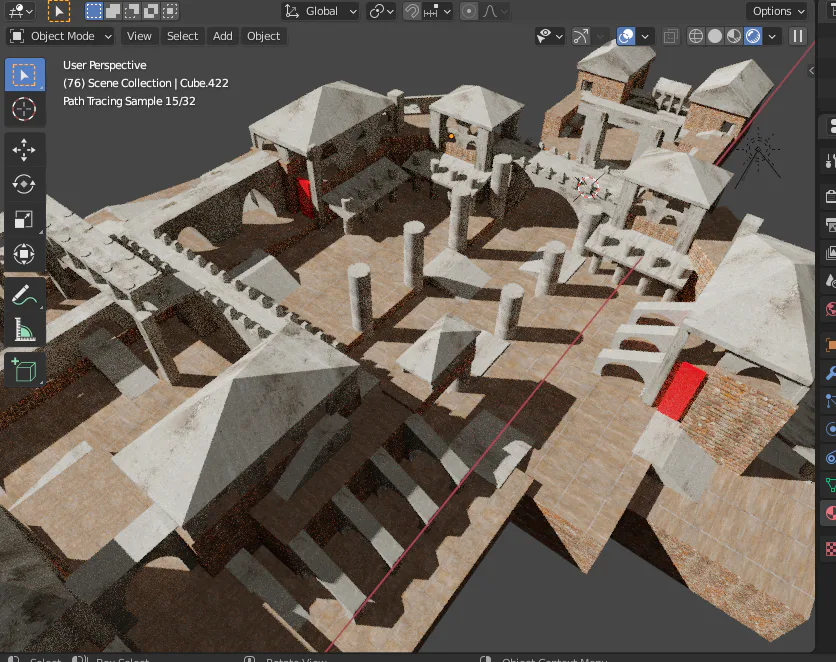
Task: Activate the 3D Cursor tool
Action: pos(24,109)
